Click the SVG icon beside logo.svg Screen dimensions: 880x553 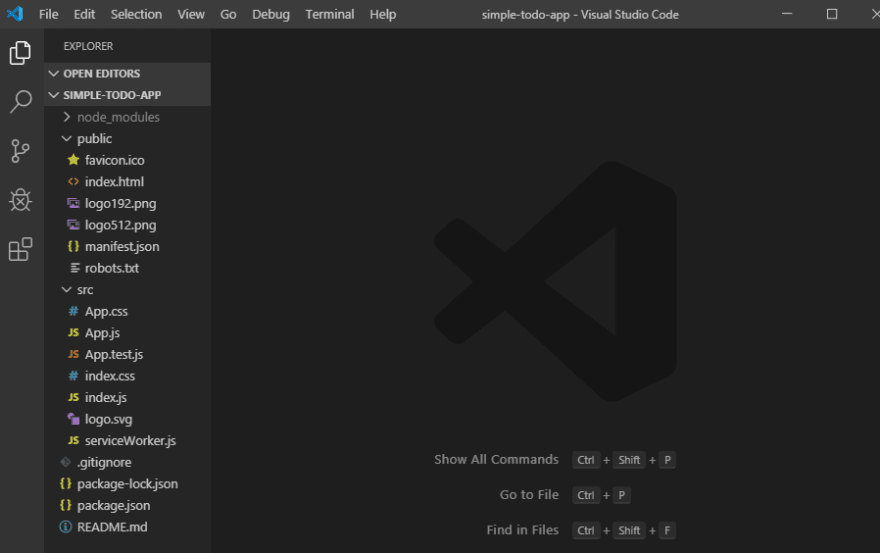click(x=73, y=419)
